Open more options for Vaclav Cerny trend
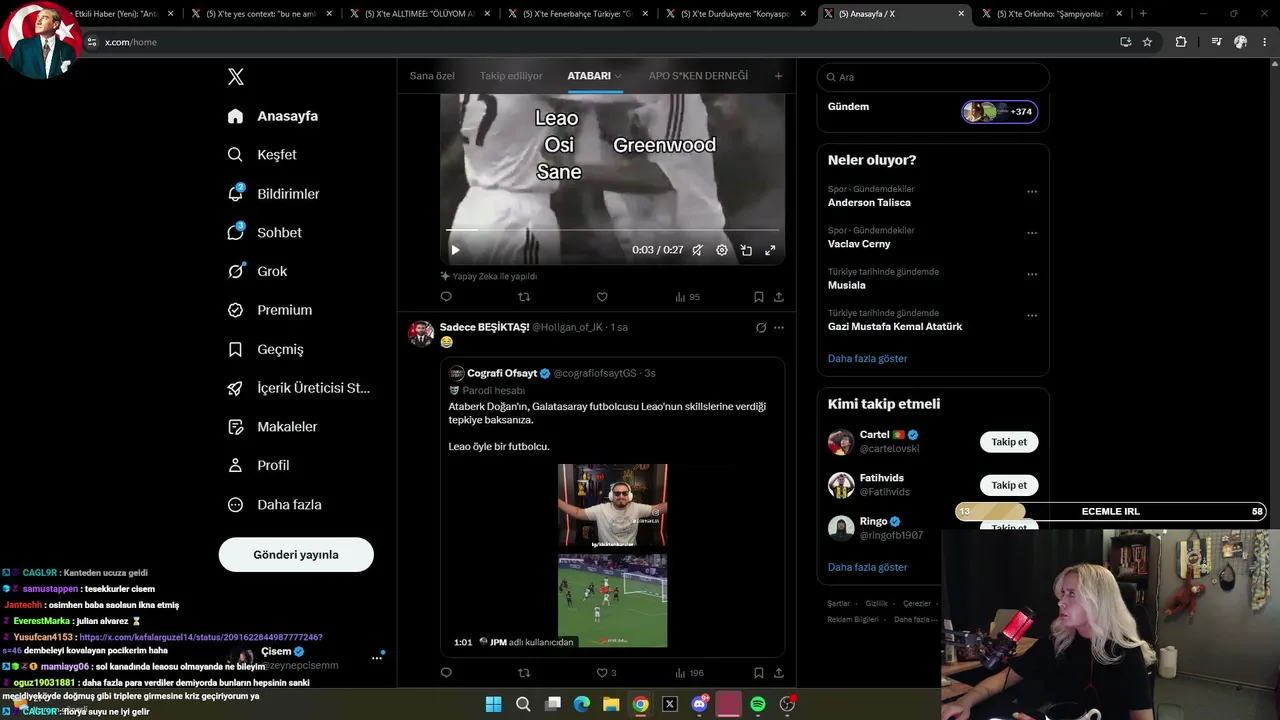This screenshot has width=1280, height=720. coord(1032,232)
